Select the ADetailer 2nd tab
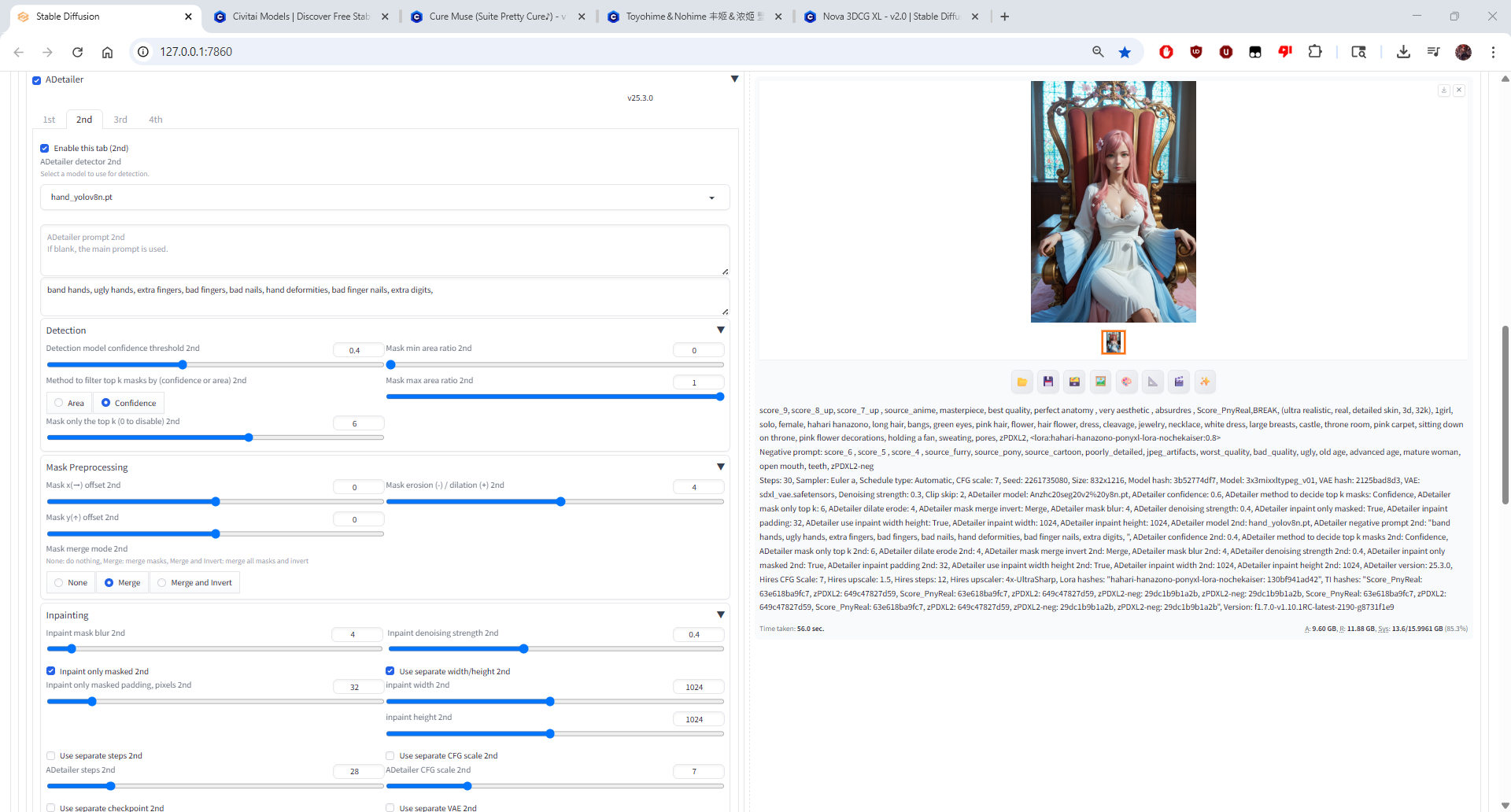 84,120
